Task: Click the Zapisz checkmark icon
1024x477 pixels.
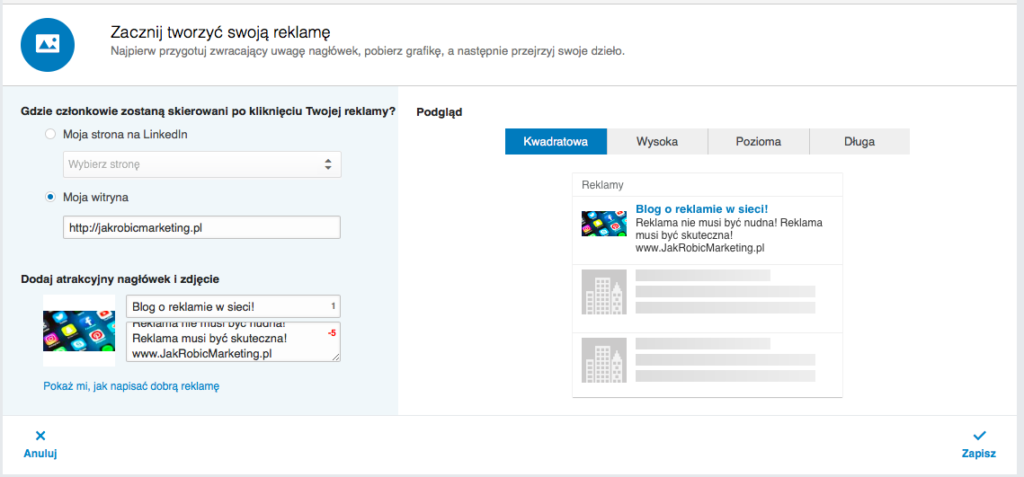Action: (x=979, y=435)
